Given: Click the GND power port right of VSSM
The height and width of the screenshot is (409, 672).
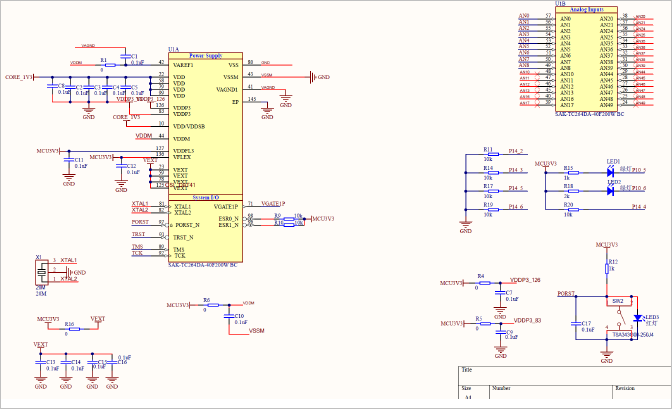Looking at the screenshot, I should pyautogui.click(x=320, y=77).
